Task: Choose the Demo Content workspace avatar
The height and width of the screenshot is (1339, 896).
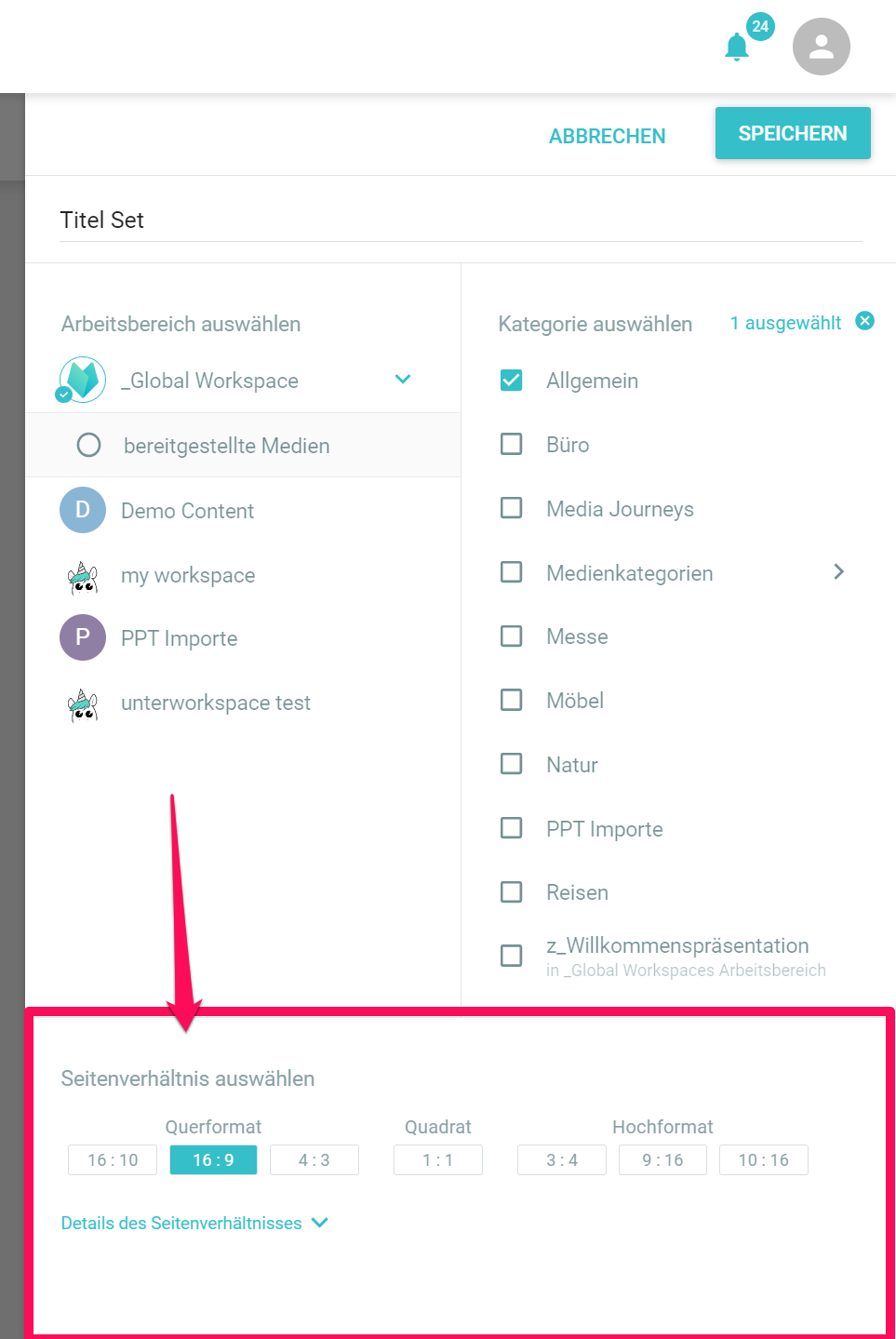Action: click(83, 510)
